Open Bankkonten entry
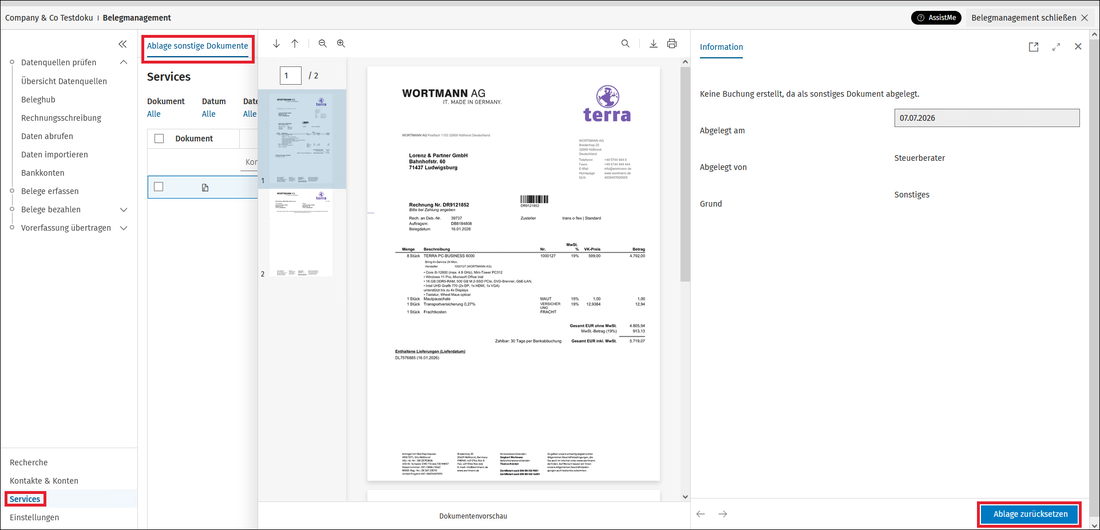Viewport: 1100px width, 530px height. pos(43,172)
